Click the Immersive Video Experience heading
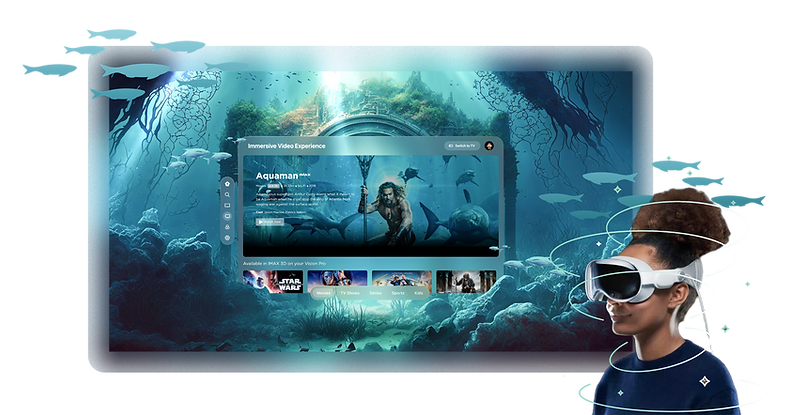The width and height of the screenshot is (788, 415). point(286,146)
